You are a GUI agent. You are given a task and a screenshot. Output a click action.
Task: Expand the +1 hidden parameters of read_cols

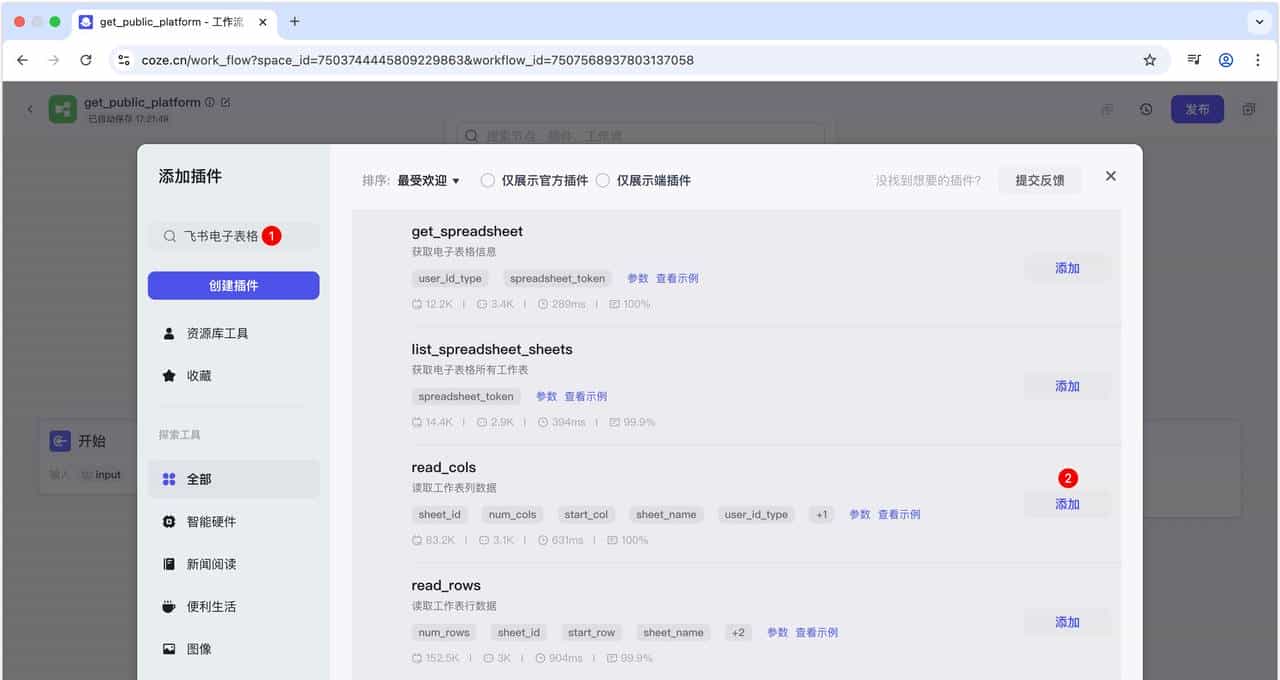click(x=821, y=514)
